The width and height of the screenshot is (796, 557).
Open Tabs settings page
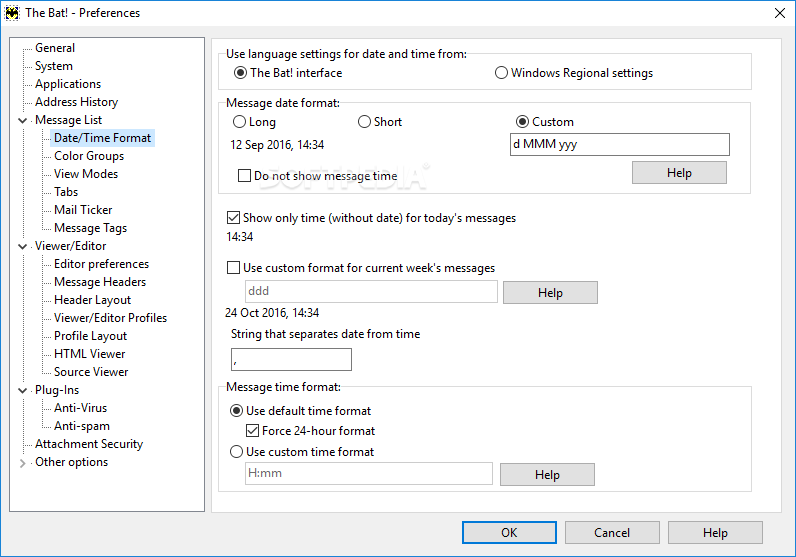66,192
